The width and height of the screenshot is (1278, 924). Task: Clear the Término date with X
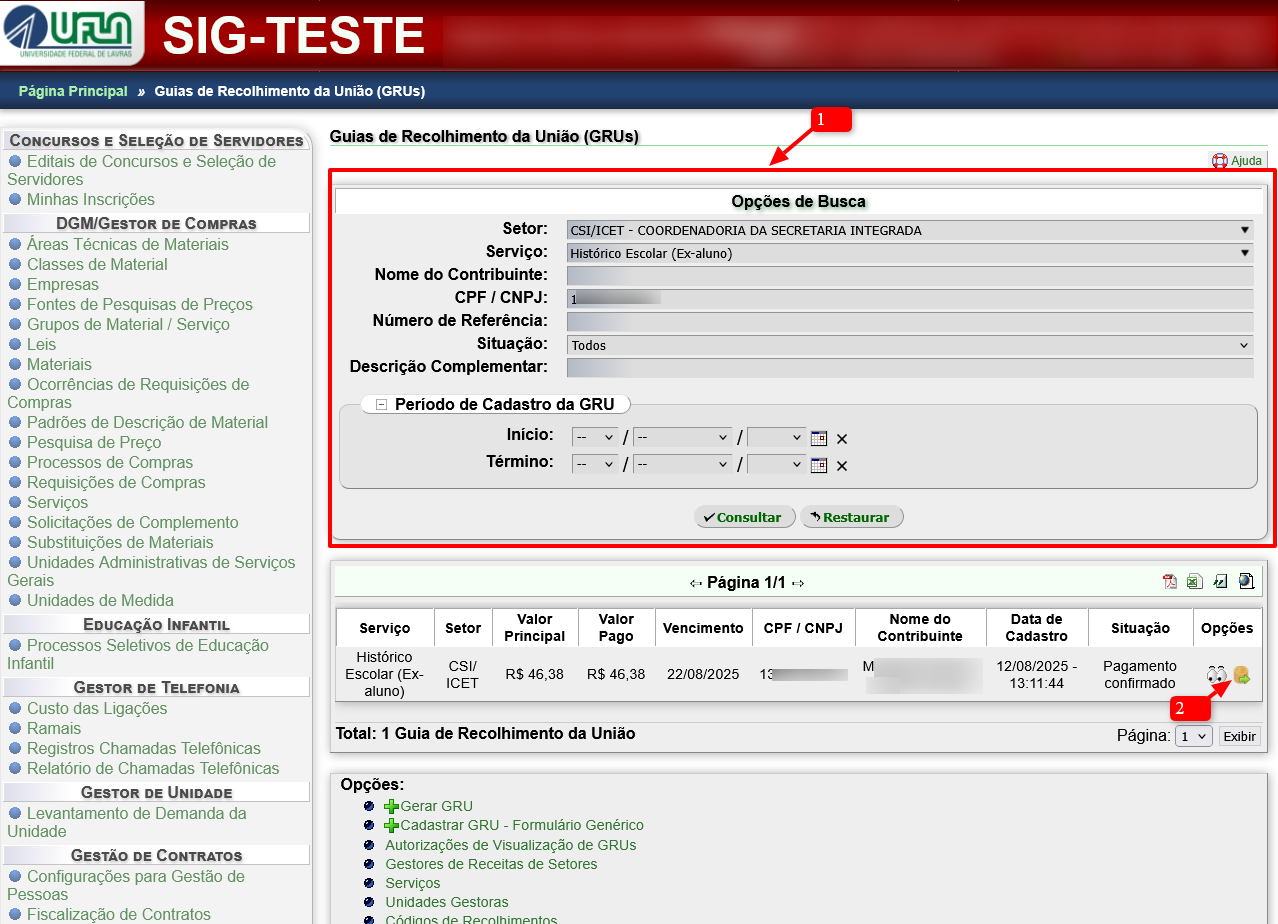[842, 466]
